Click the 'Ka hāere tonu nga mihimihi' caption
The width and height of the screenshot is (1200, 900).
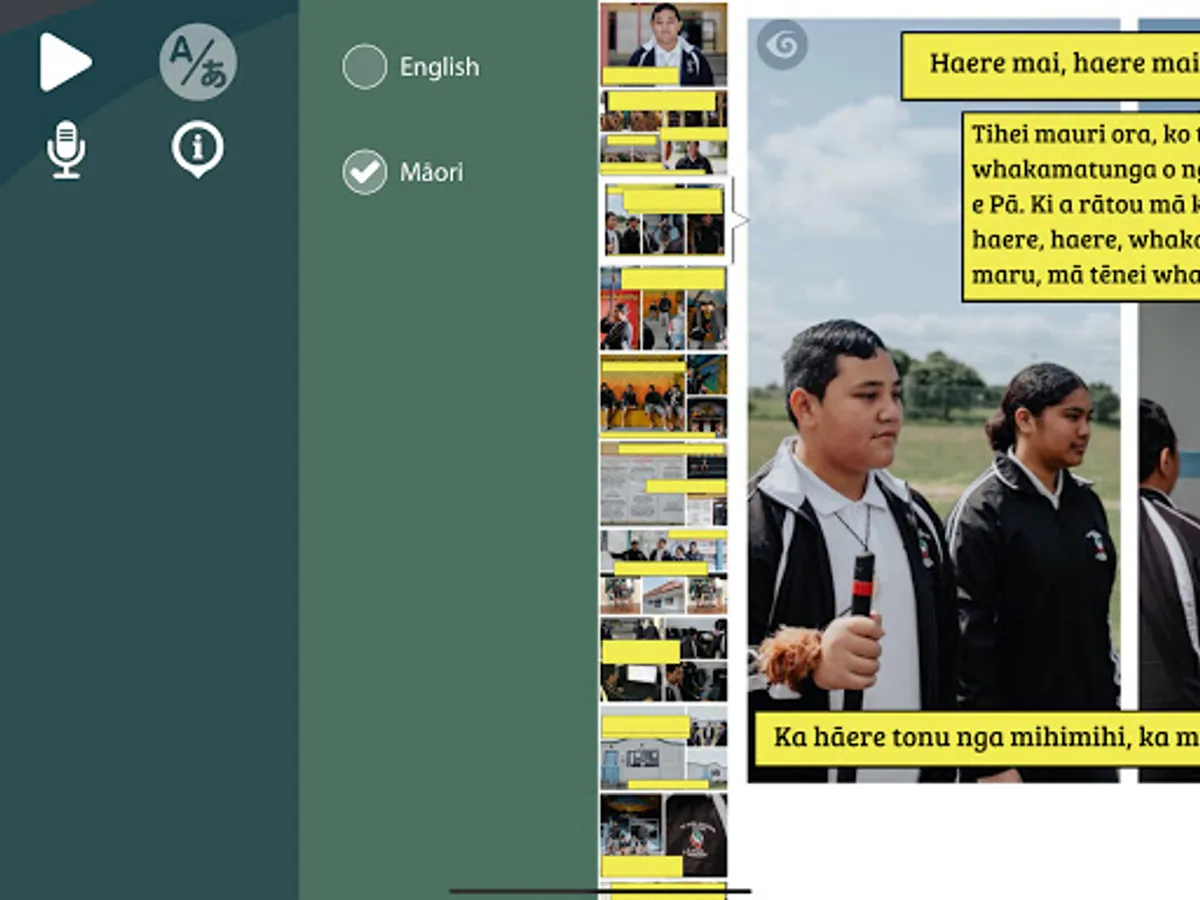pyautogui.click(x=977, y=739)
